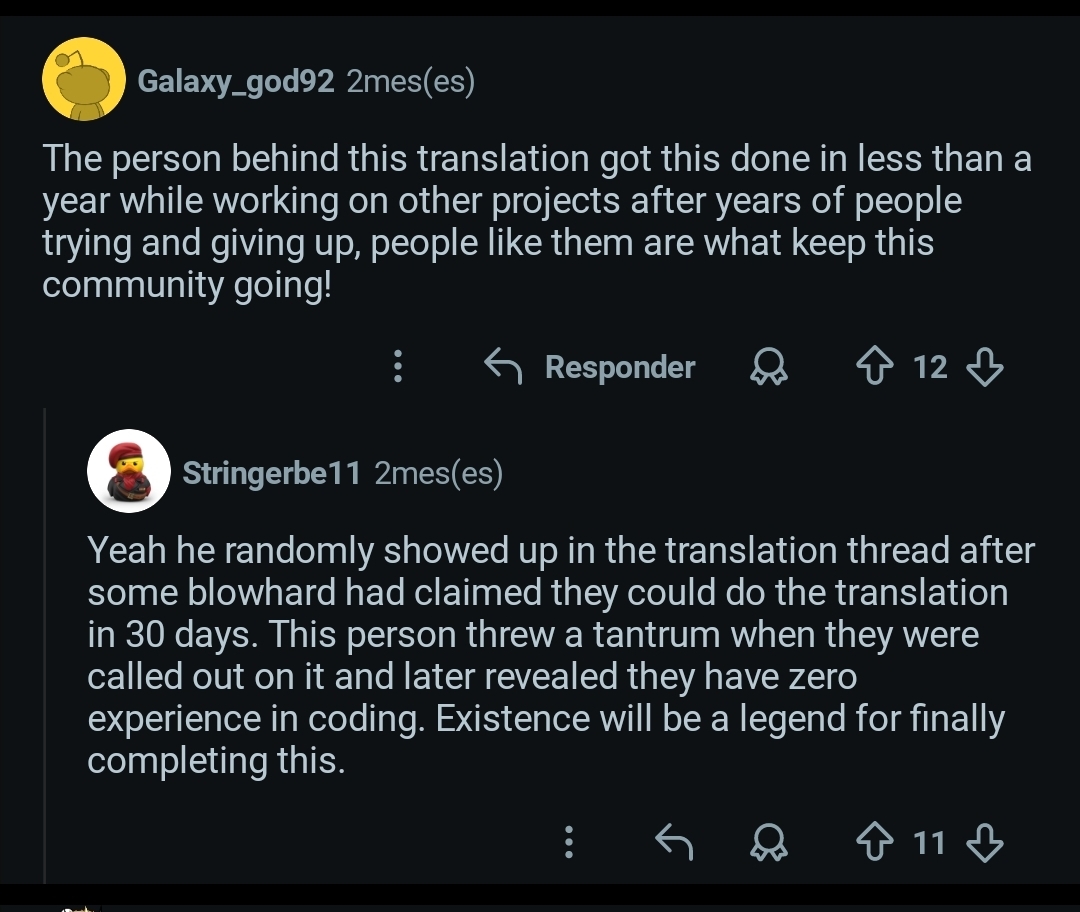Screen dimensions: 1080x912
Task: Open Stringerbe11's duck avatar
Action: (128, 472)
